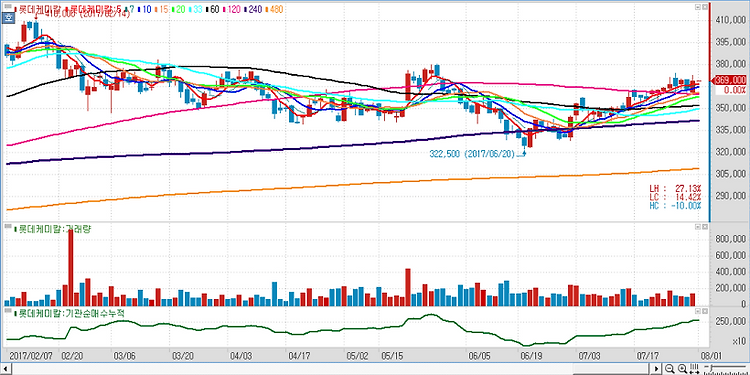Click the 05/15 date axis label

coord(392,356)
